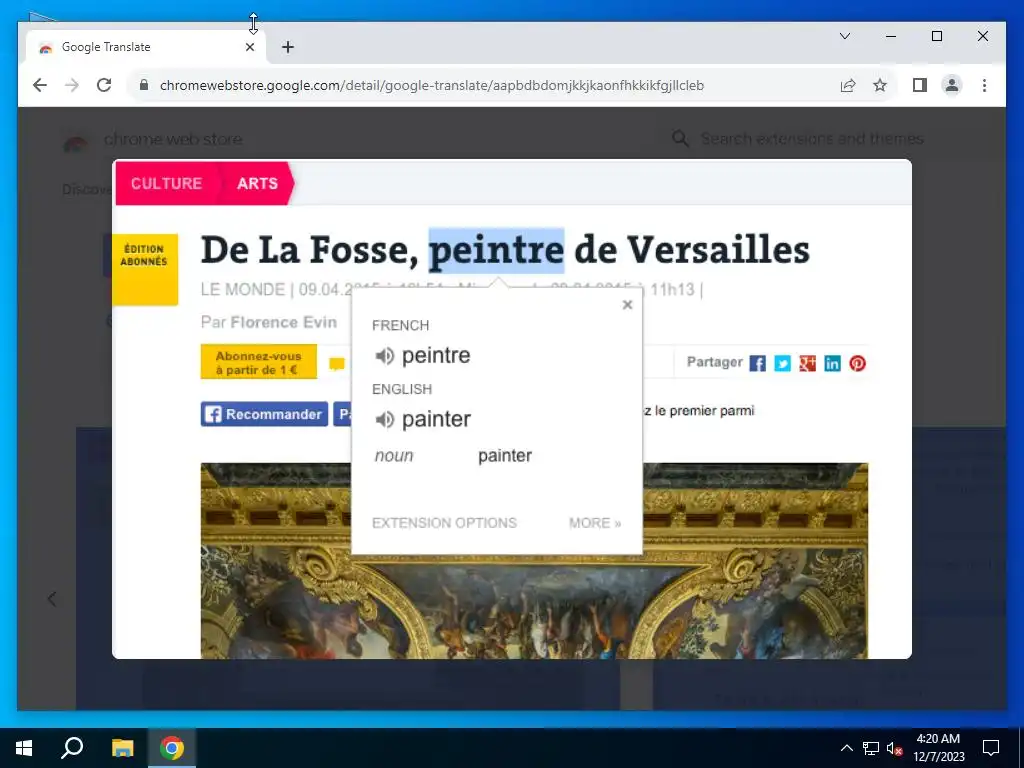Click the noun translation painter text
Image resolution: width=1024 pixels, height=768 pixels.
point(505,456)
